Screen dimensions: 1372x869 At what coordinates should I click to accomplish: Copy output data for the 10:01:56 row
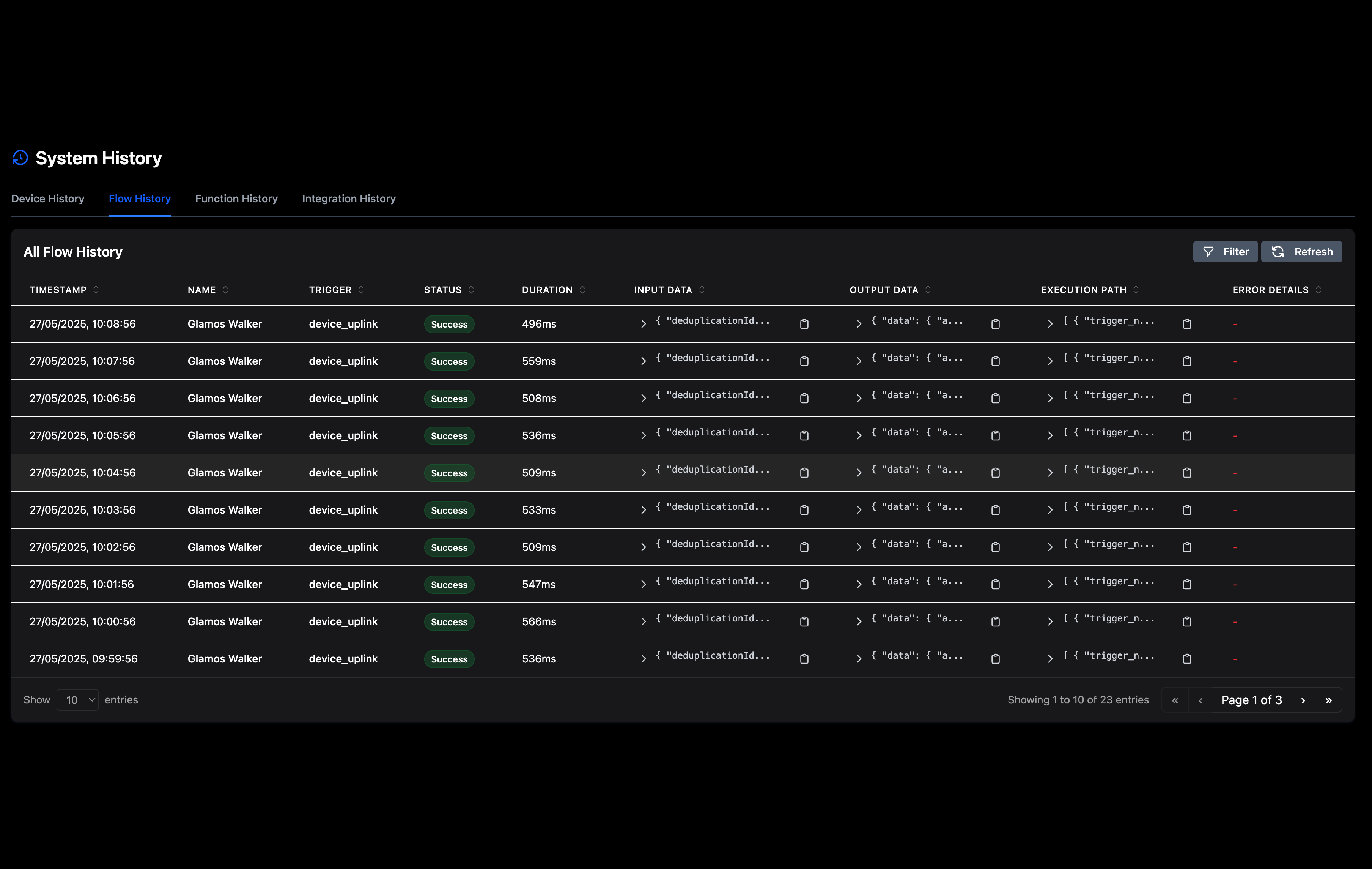(x=995, y=584)
